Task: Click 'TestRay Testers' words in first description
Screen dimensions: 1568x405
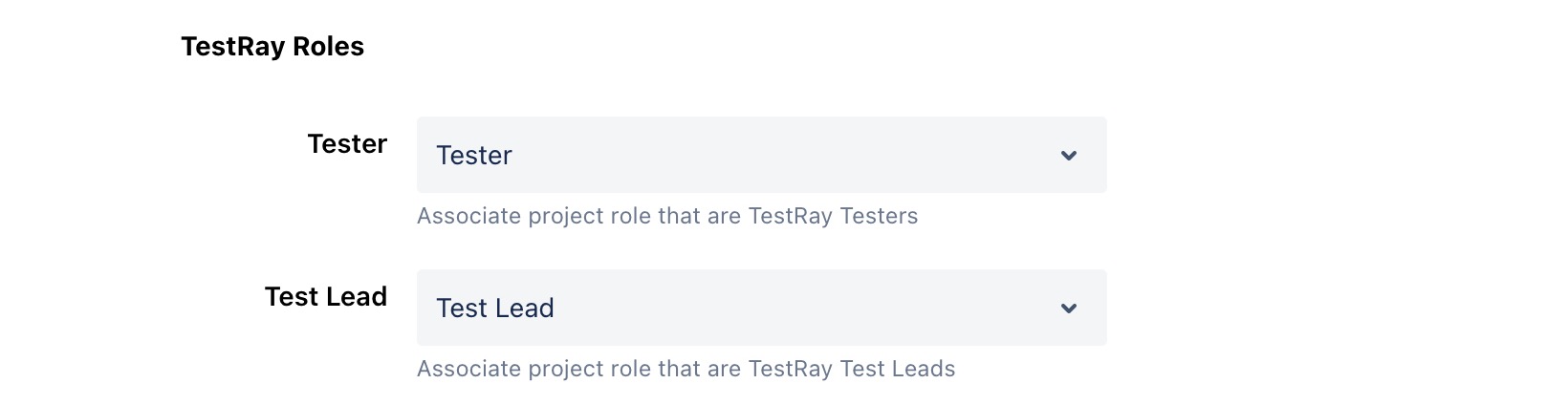Action: 833,216
